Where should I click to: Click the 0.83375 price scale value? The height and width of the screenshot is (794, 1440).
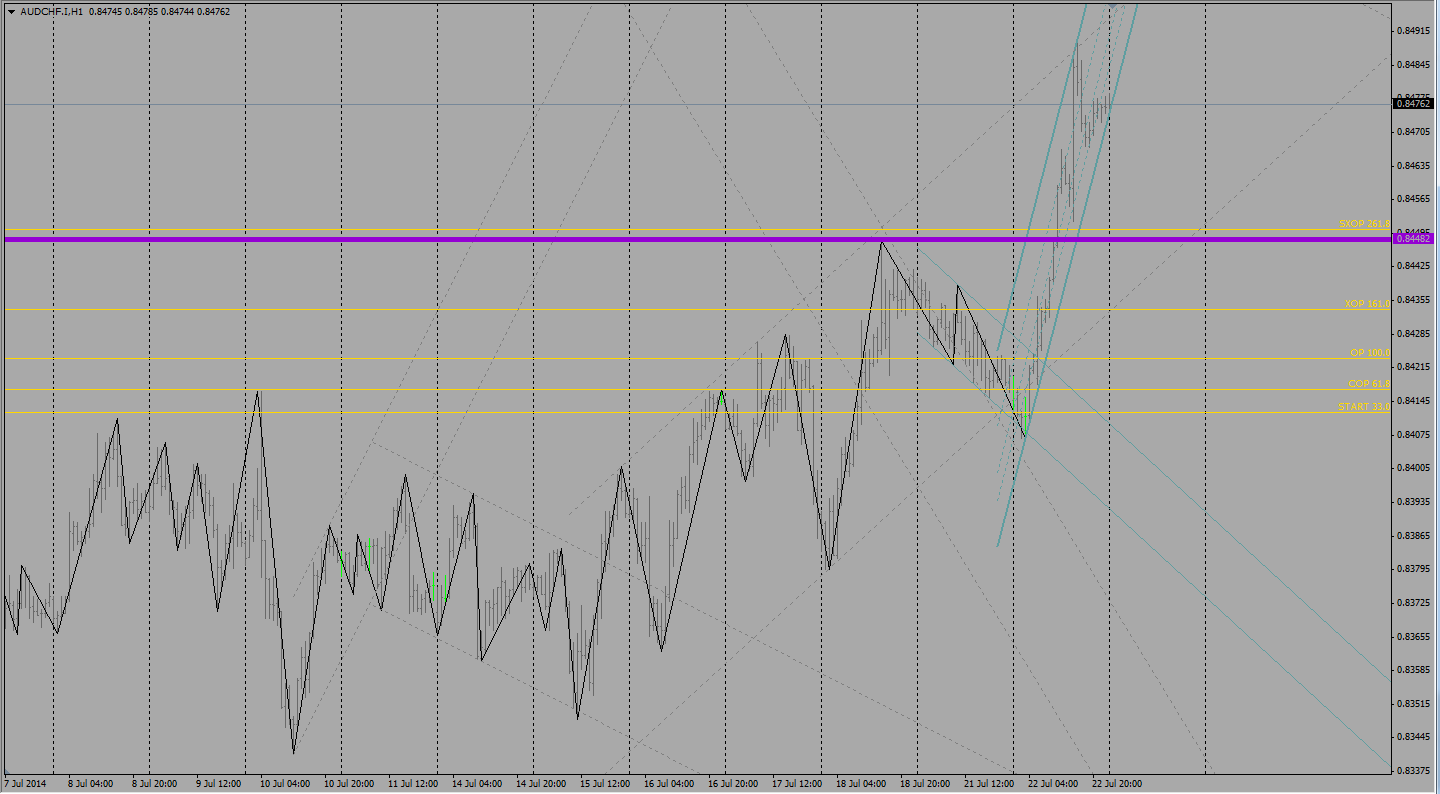pyautogui.click(x=1414, y=770)
